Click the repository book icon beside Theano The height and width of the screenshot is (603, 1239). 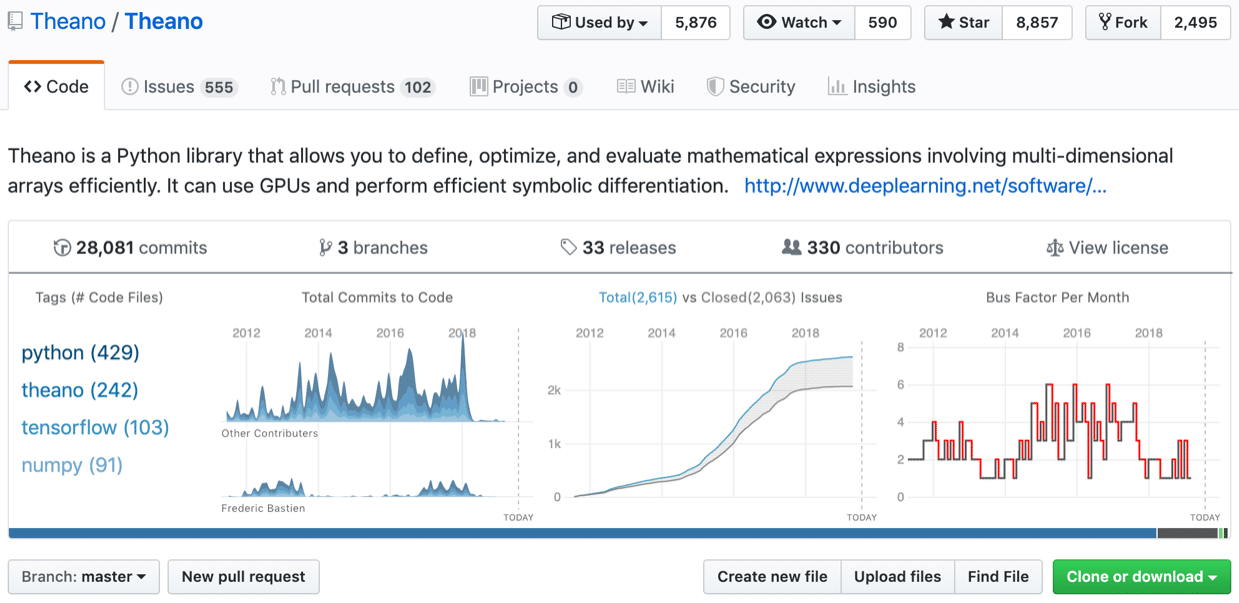[x=15, y=22]
